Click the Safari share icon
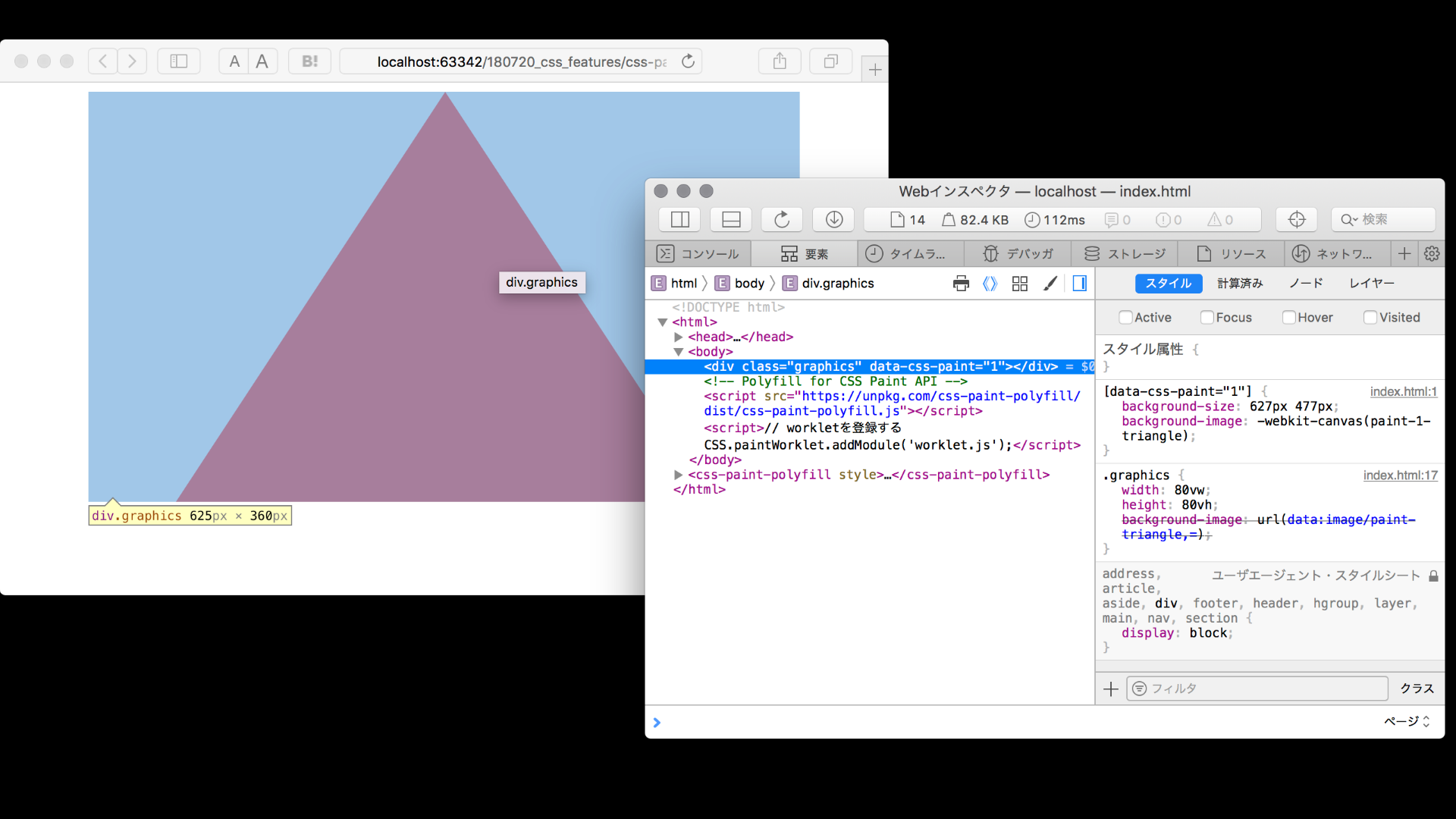 click(x=780, y=61)
